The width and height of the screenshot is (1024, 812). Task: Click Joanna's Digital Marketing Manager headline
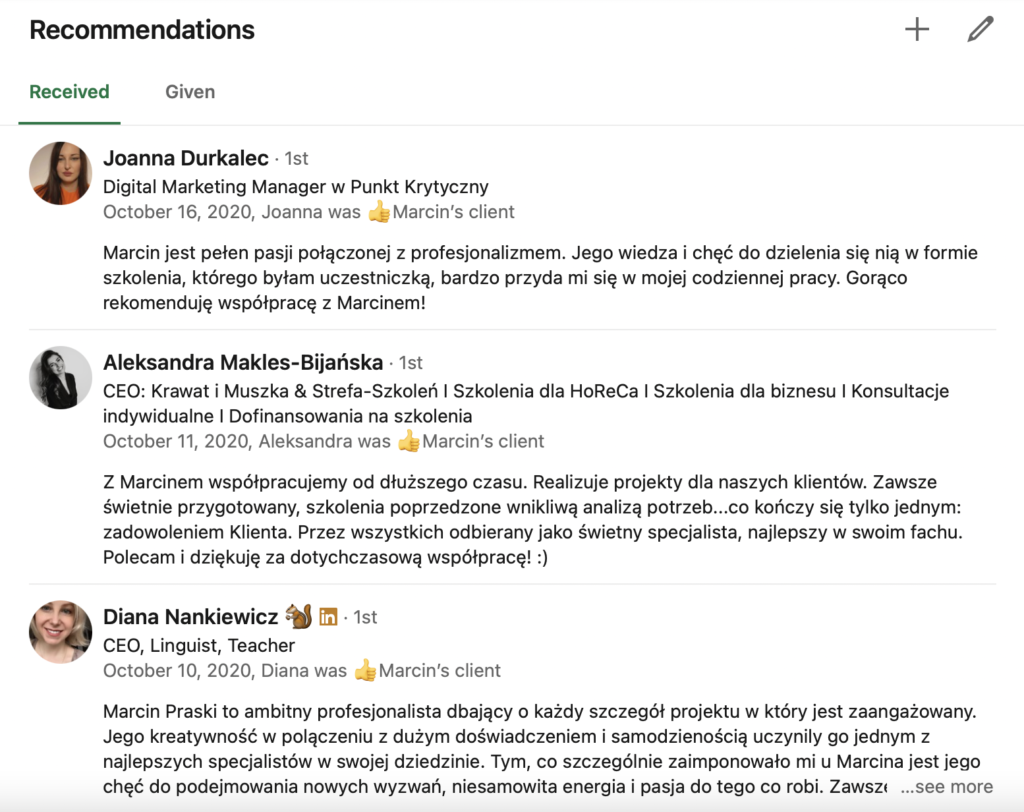coord(296,186)
